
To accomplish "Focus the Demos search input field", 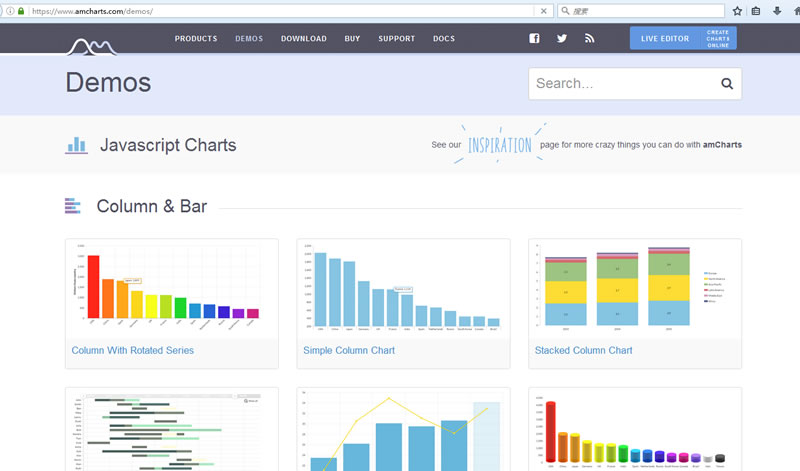I will 620,84.
